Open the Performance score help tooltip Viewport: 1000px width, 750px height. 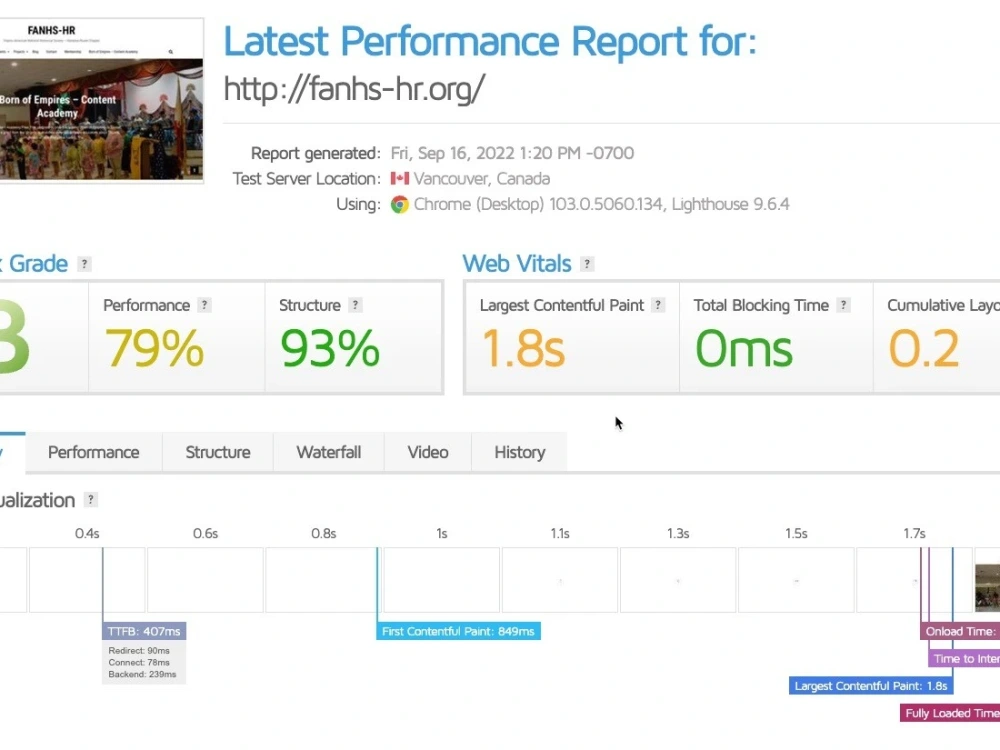[x=204, y=305]
